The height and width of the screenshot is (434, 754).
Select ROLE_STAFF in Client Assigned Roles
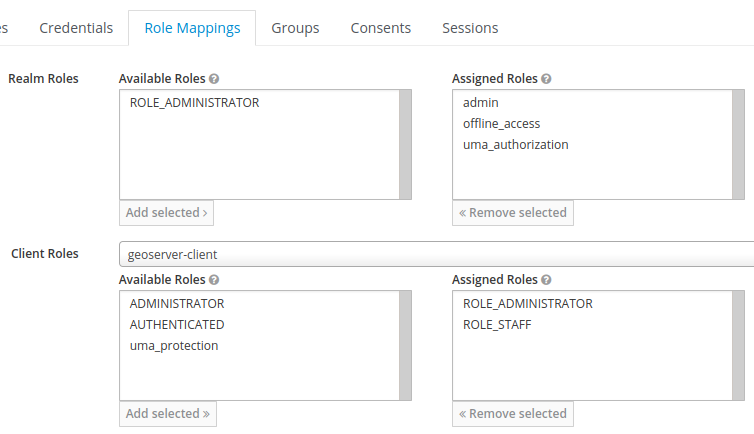coord(497,325)
